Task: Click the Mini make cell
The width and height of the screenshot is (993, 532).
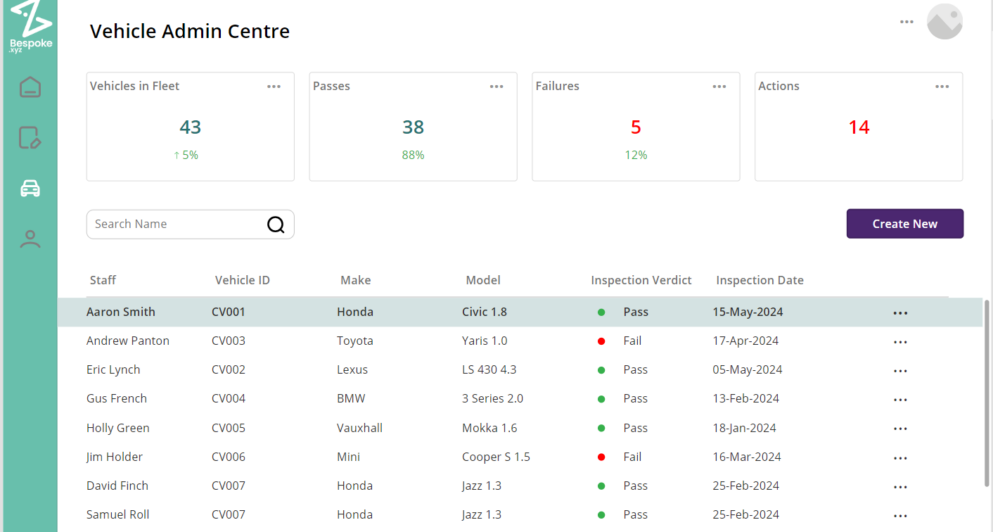Action: (x=348, y=457)
